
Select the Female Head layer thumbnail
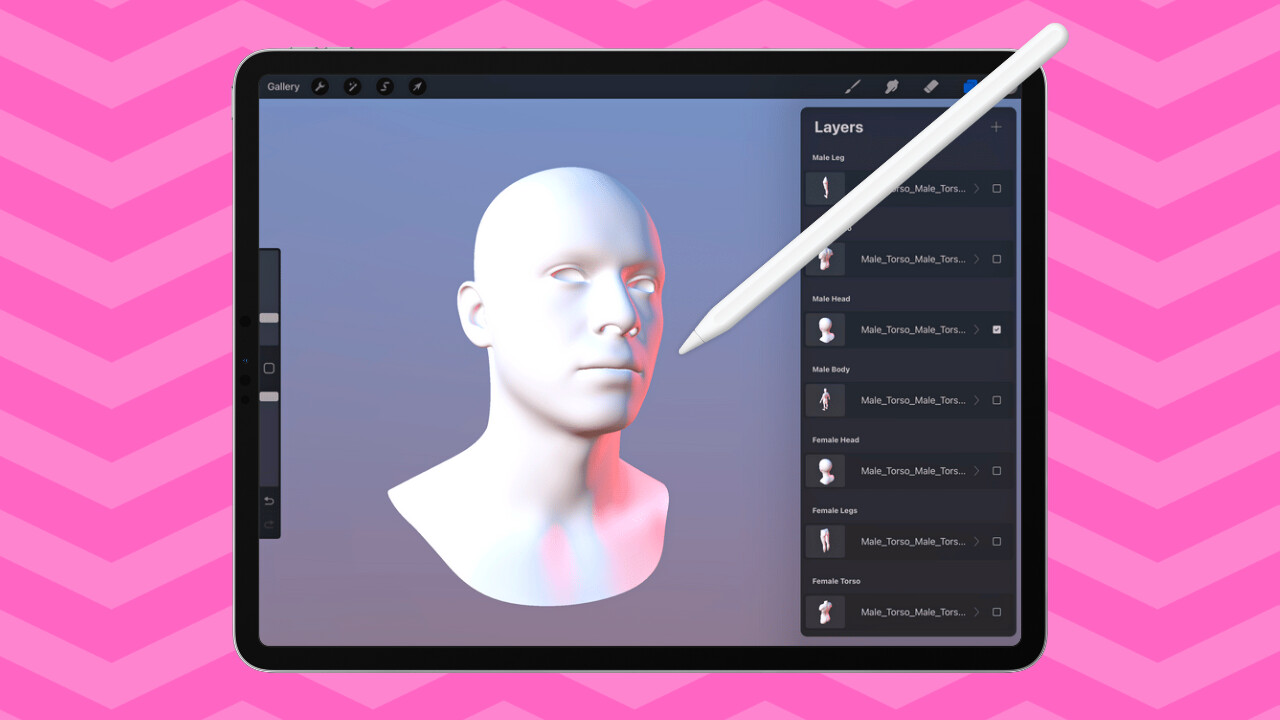(x=826, y=470)
